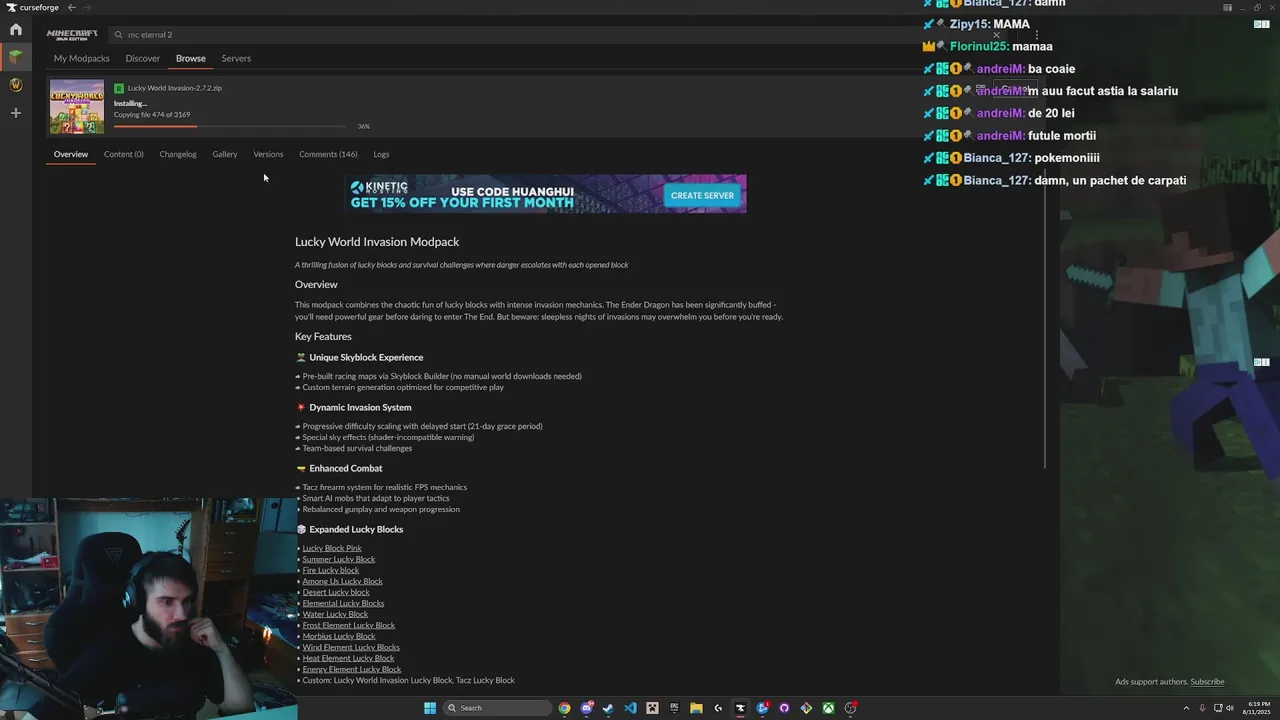
Task: Click the Minecraft Java Edition logo
Action: (72, 34)
